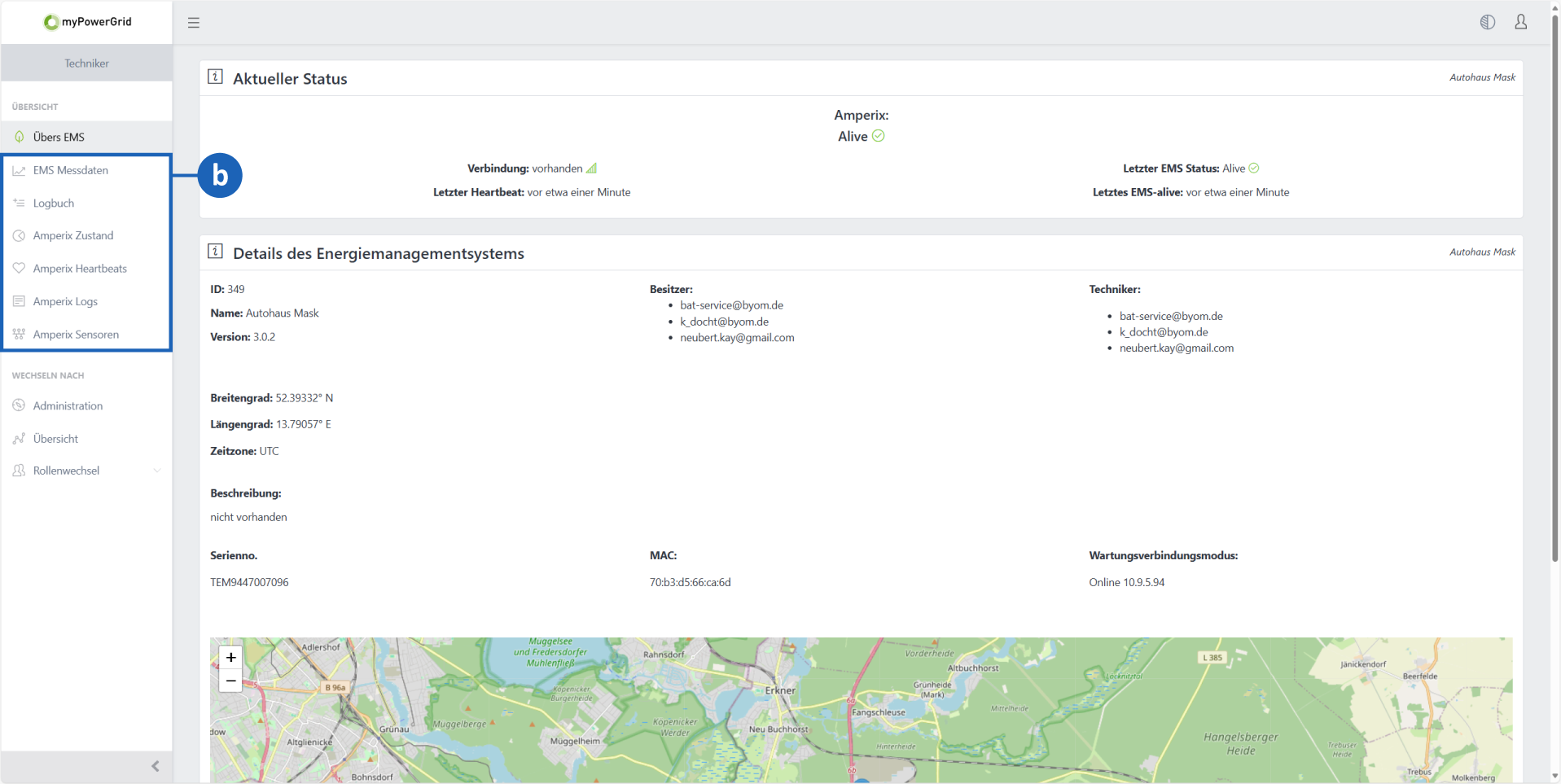Toggle the dark/light theme icon
Screen dimensions: 1561x784
(1487, 22)
